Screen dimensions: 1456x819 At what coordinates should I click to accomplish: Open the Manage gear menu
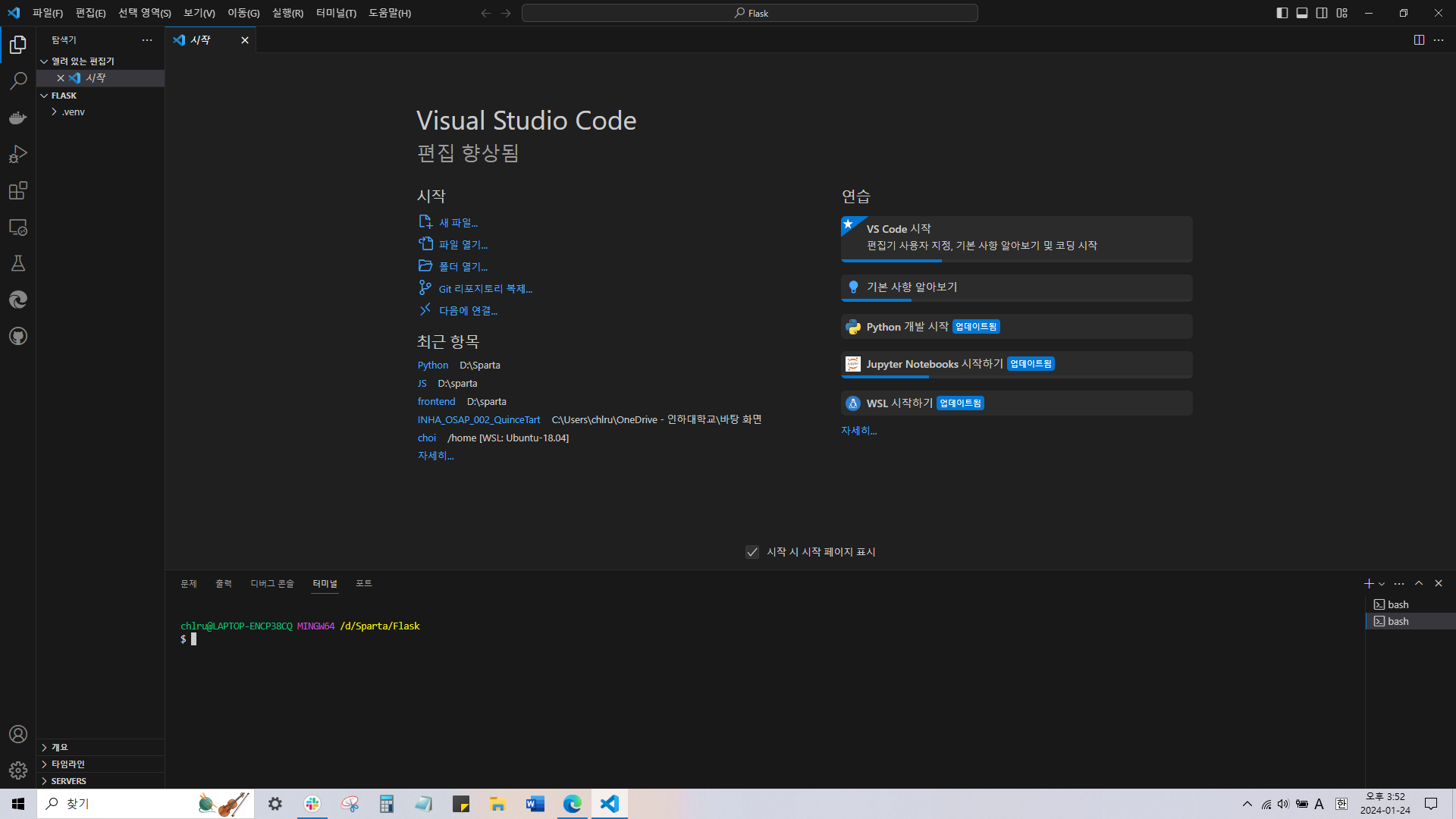[18, 770]
